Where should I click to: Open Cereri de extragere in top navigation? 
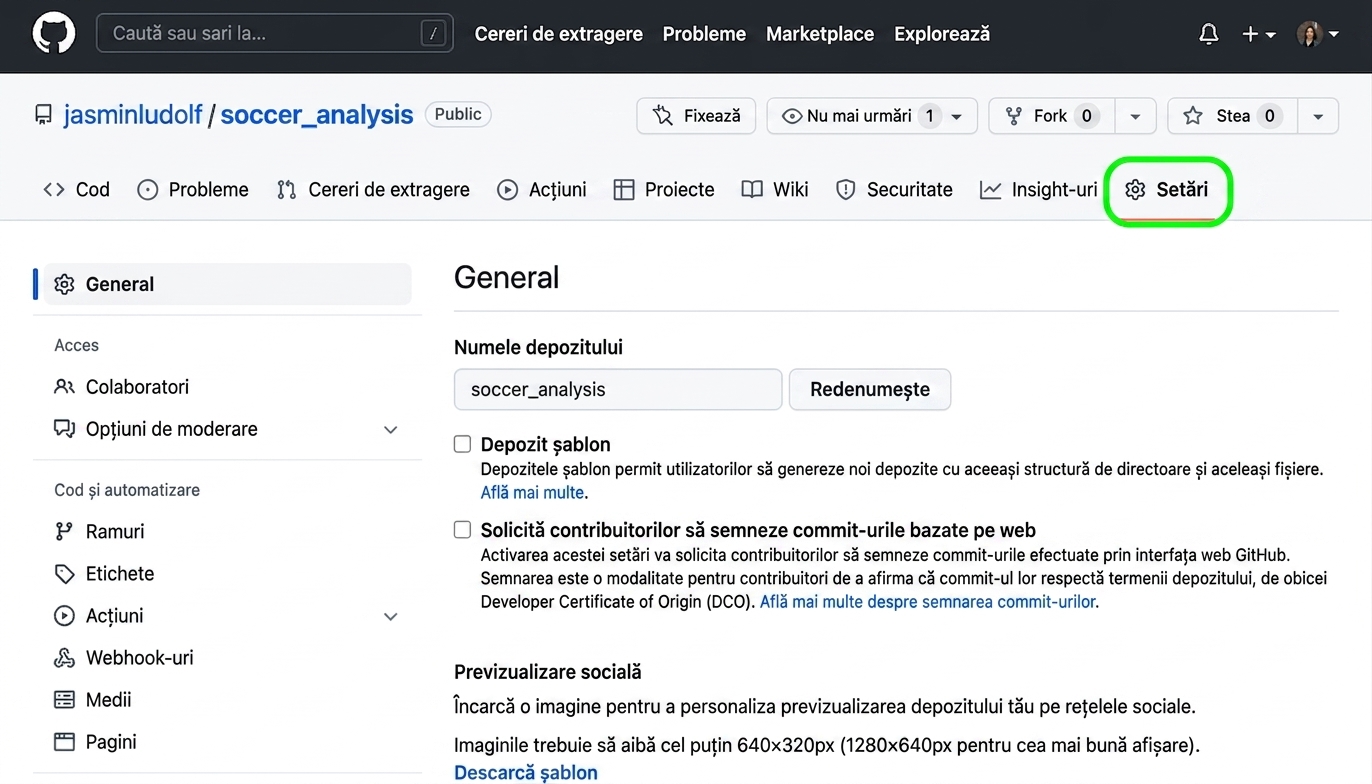tap(559, 34)
